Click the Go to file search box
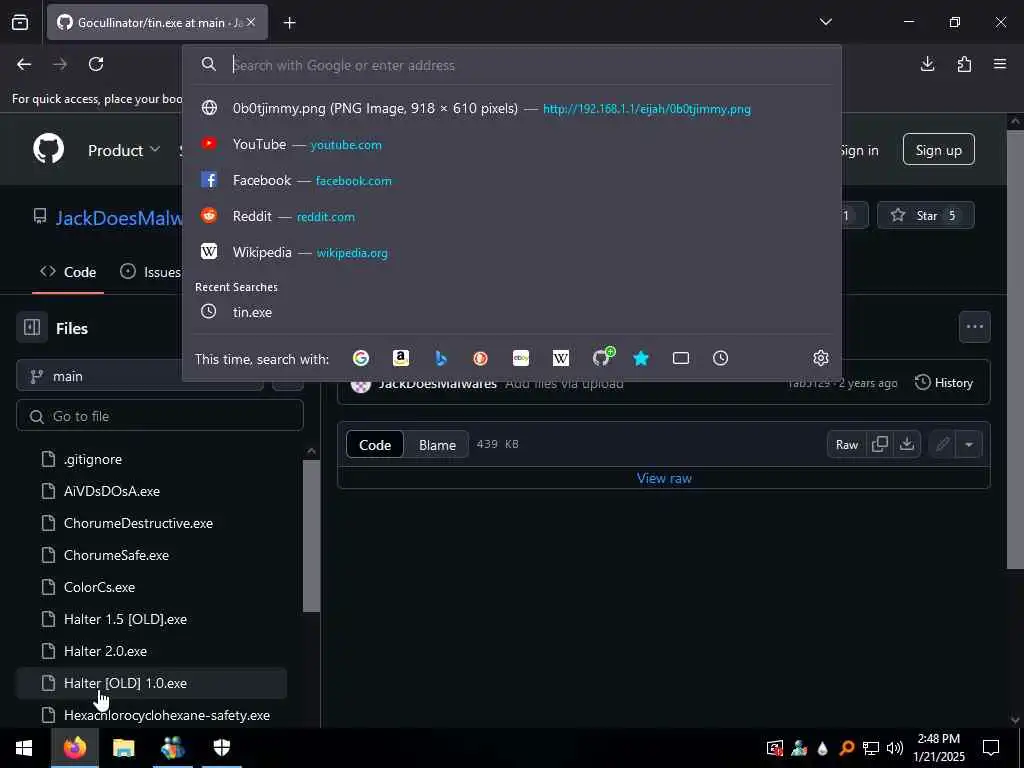The height and width of the screenshot is (768, 1024). pyautogui.click(x=160, y=416)
